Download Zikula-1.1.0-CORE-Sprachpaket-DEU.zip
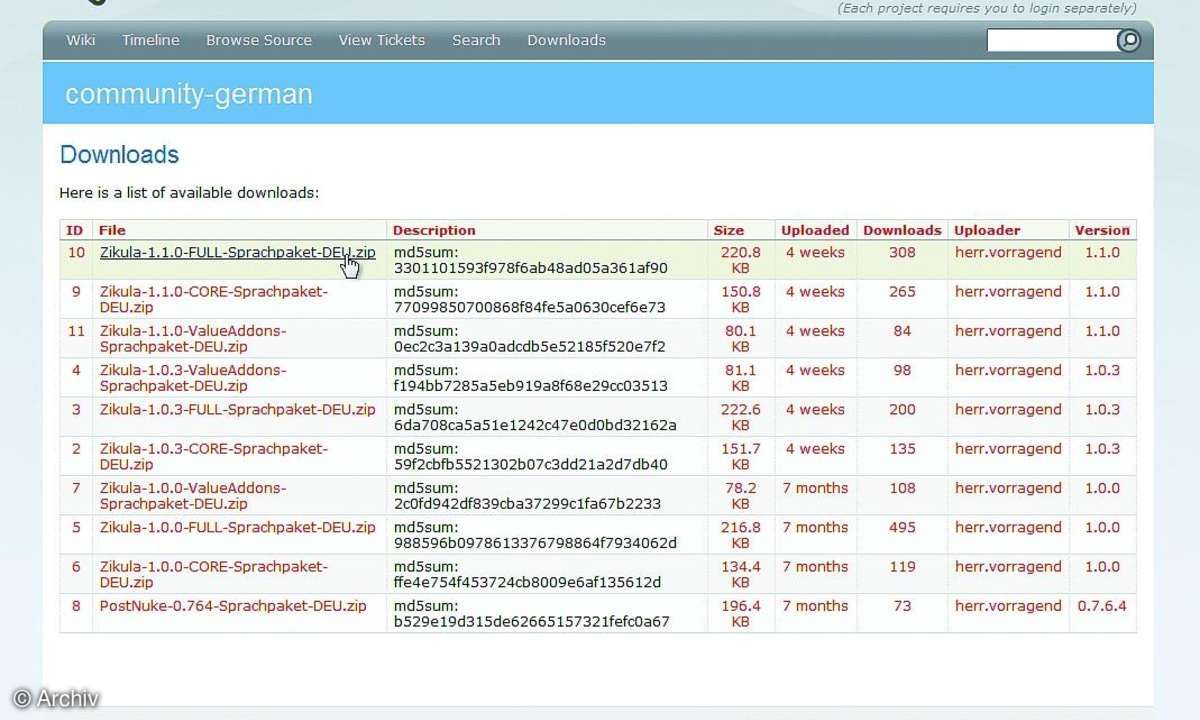Viewport: 1200px width, 720px height. tap(213, 300)
